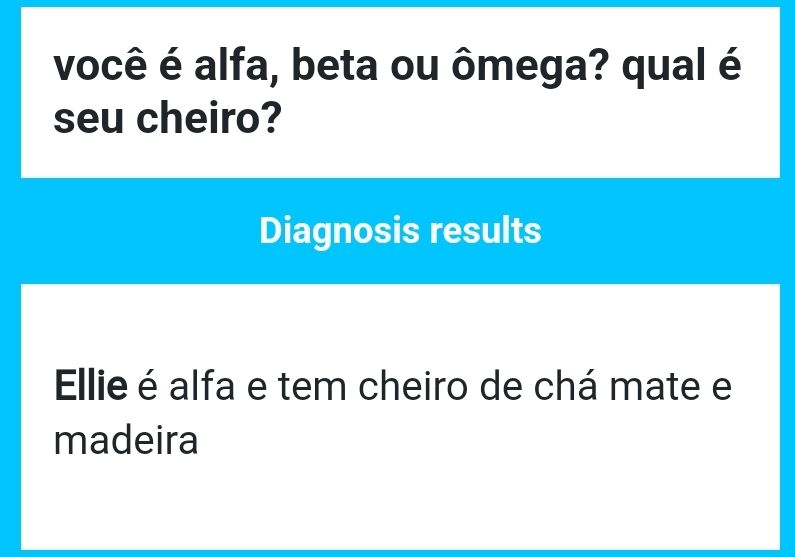The image size is (795, 557).
Task: Click the bold name 'Ellie'
Action: pos(91,385)
